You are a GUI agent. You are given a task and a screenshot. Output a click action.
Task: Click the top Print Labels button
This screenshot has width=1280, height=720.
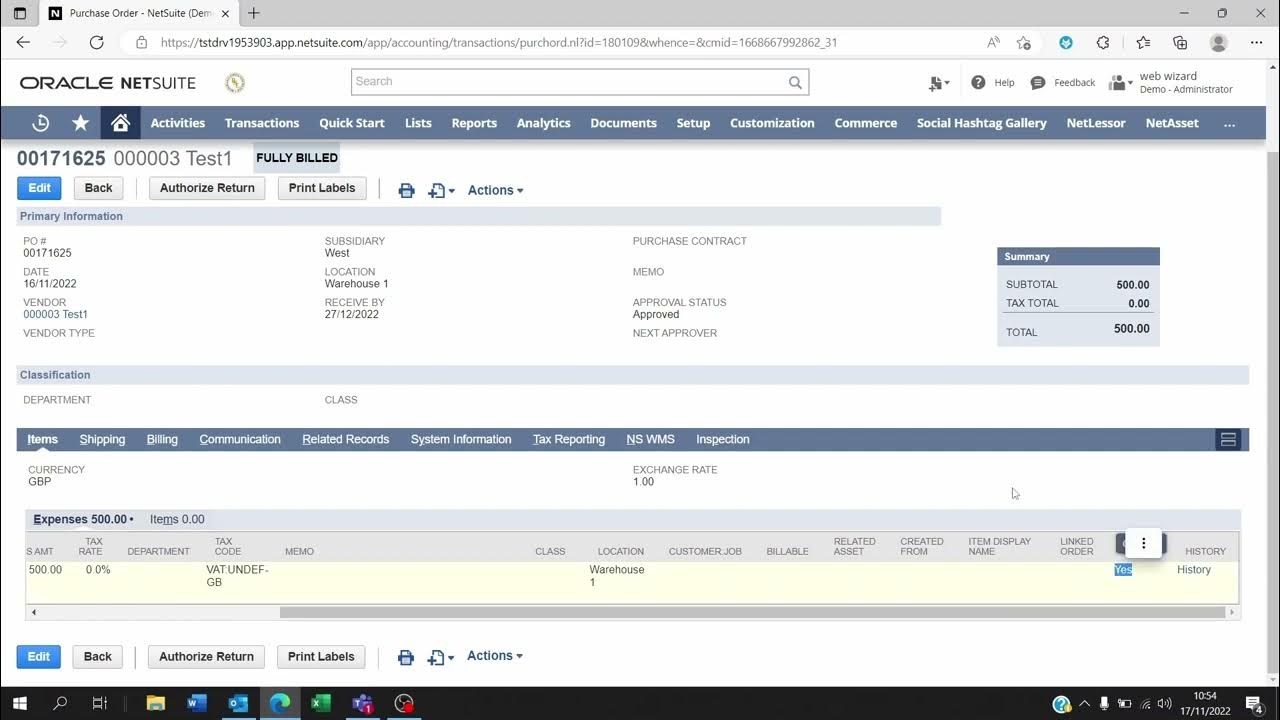pyautogui.click(x=322, y=188)
